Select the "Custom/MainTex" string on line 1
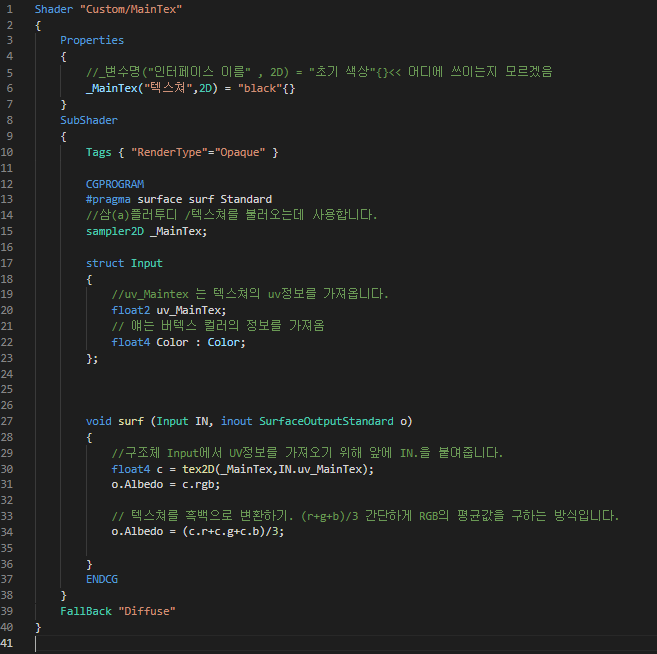This screenshot has width=657, height=654. [131, 9]
